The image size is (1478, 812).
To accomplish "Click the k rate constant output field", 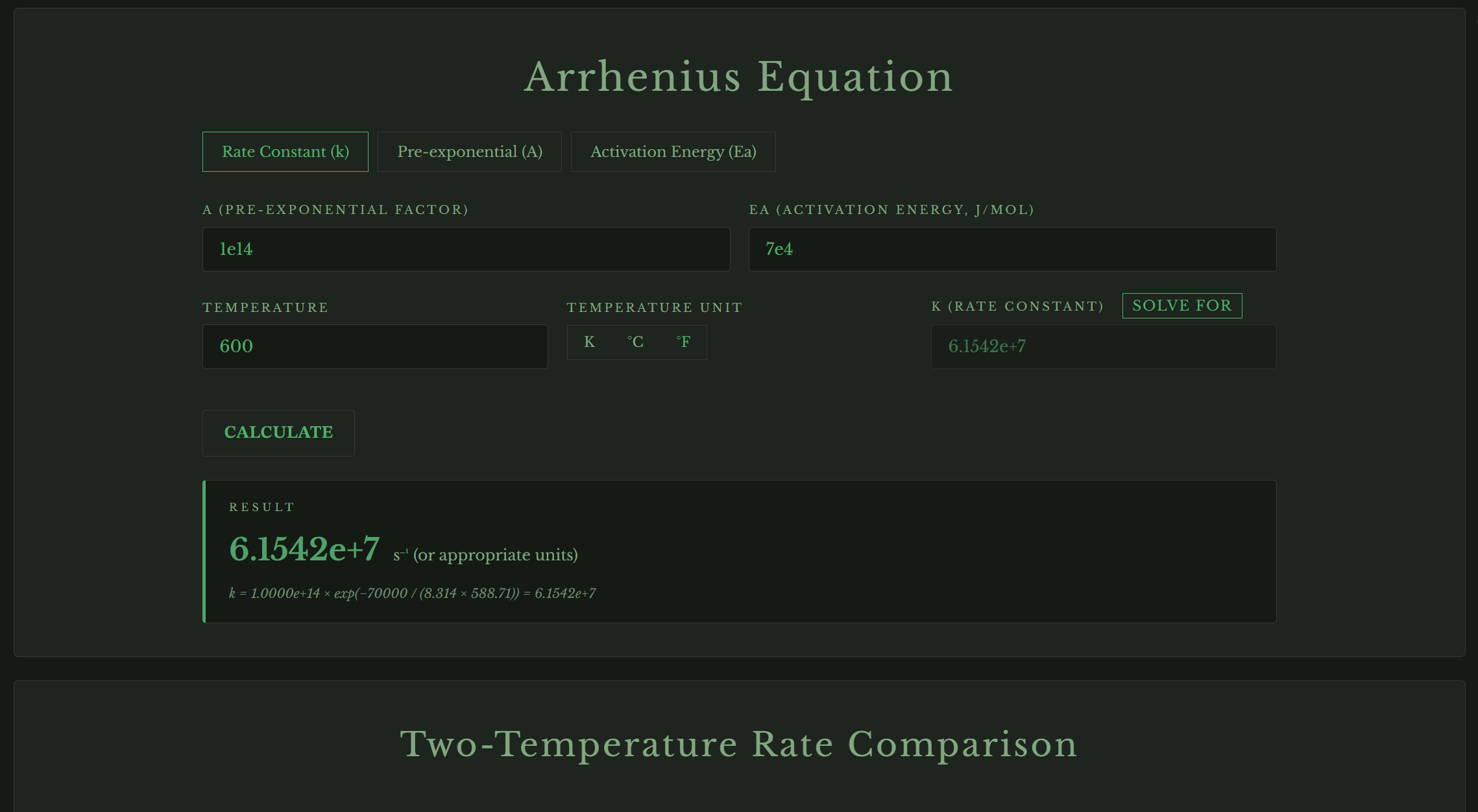I will point(1104,346).
